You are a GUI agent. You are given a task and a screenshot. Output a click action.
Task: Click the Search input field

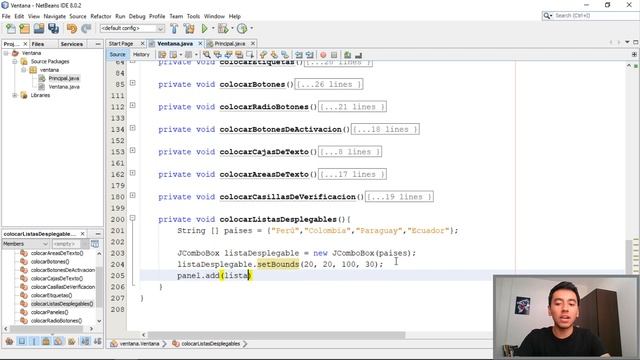point(595,16)
